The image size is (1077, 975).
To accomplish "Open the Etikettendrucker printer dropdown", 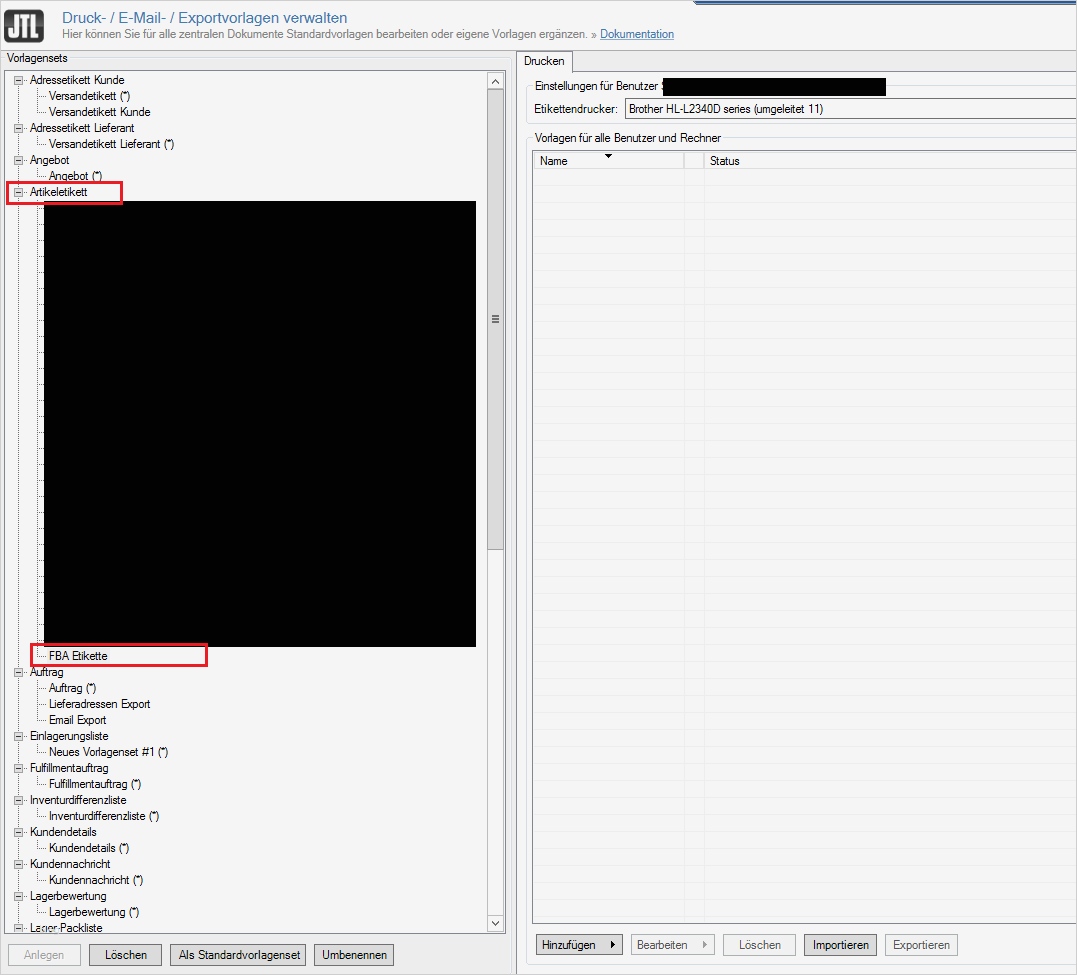I will 850,109.
